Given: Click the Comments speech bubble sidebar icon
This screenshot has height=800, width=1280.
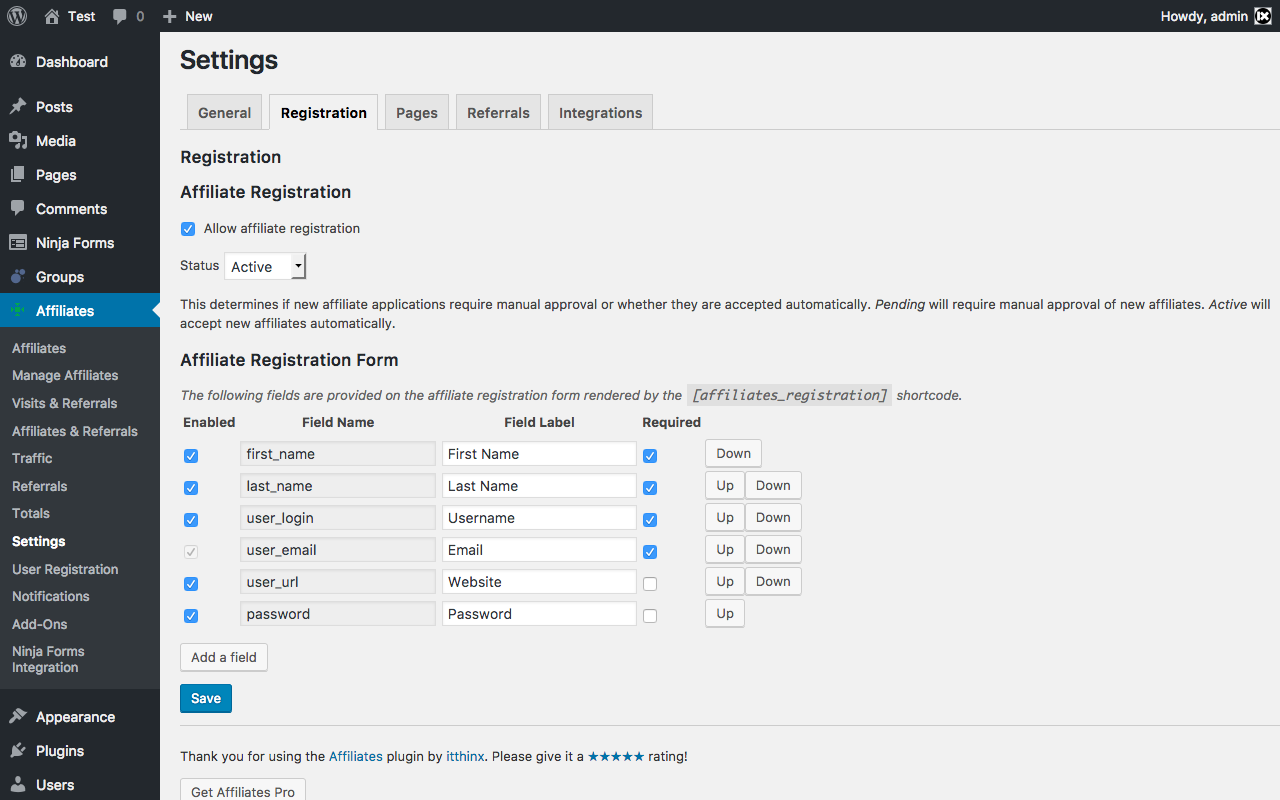Looking at the screenshot, I should pyautogui.click(x=18, y=209).
